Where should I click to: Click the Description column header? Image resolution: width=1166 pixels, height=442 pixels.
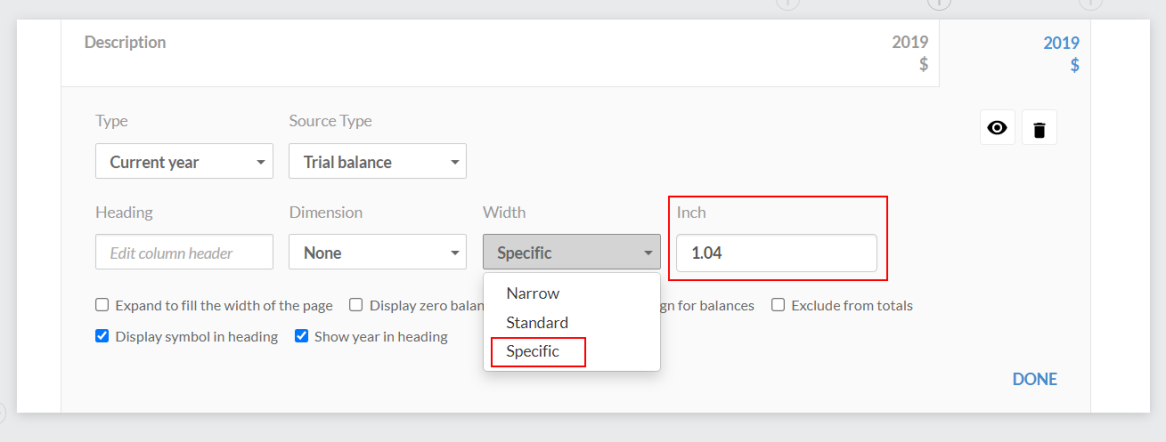(125, 42)
